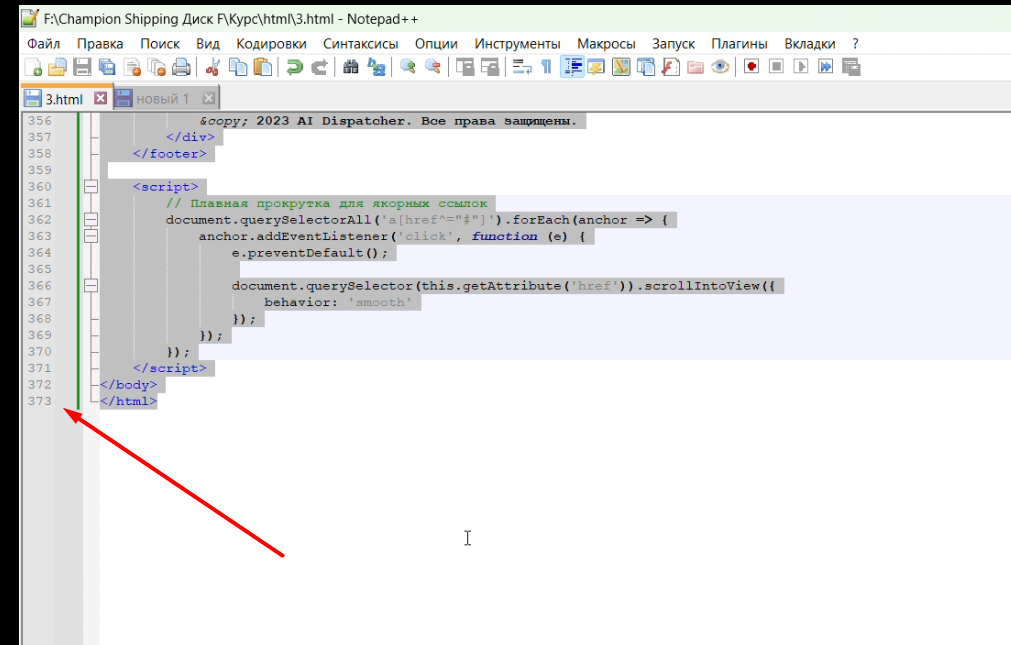
Task: Open the Инструменты menu
Action: (517, 44)
